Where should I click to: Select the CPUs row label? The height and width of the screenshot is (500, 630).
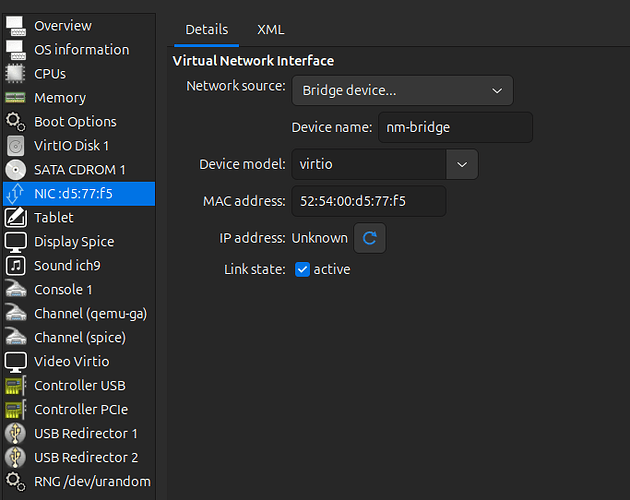tap(50, 74)
